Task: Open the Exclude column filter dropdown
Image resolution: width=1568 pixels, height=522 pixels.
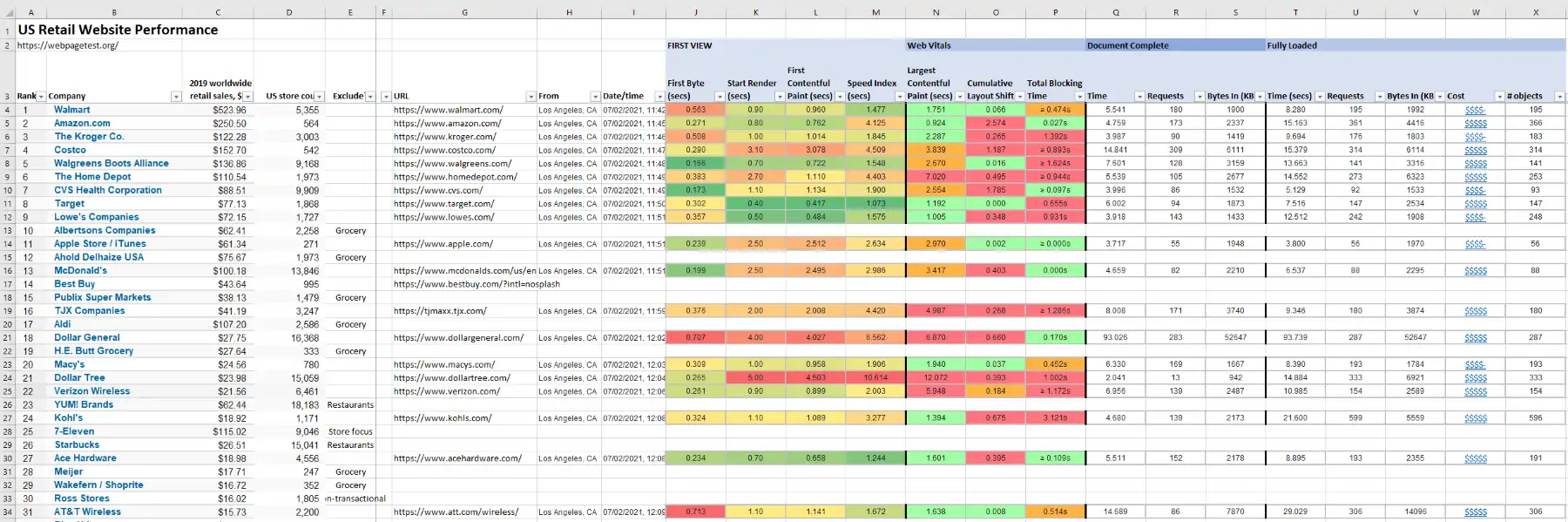Action: (370, 97)
